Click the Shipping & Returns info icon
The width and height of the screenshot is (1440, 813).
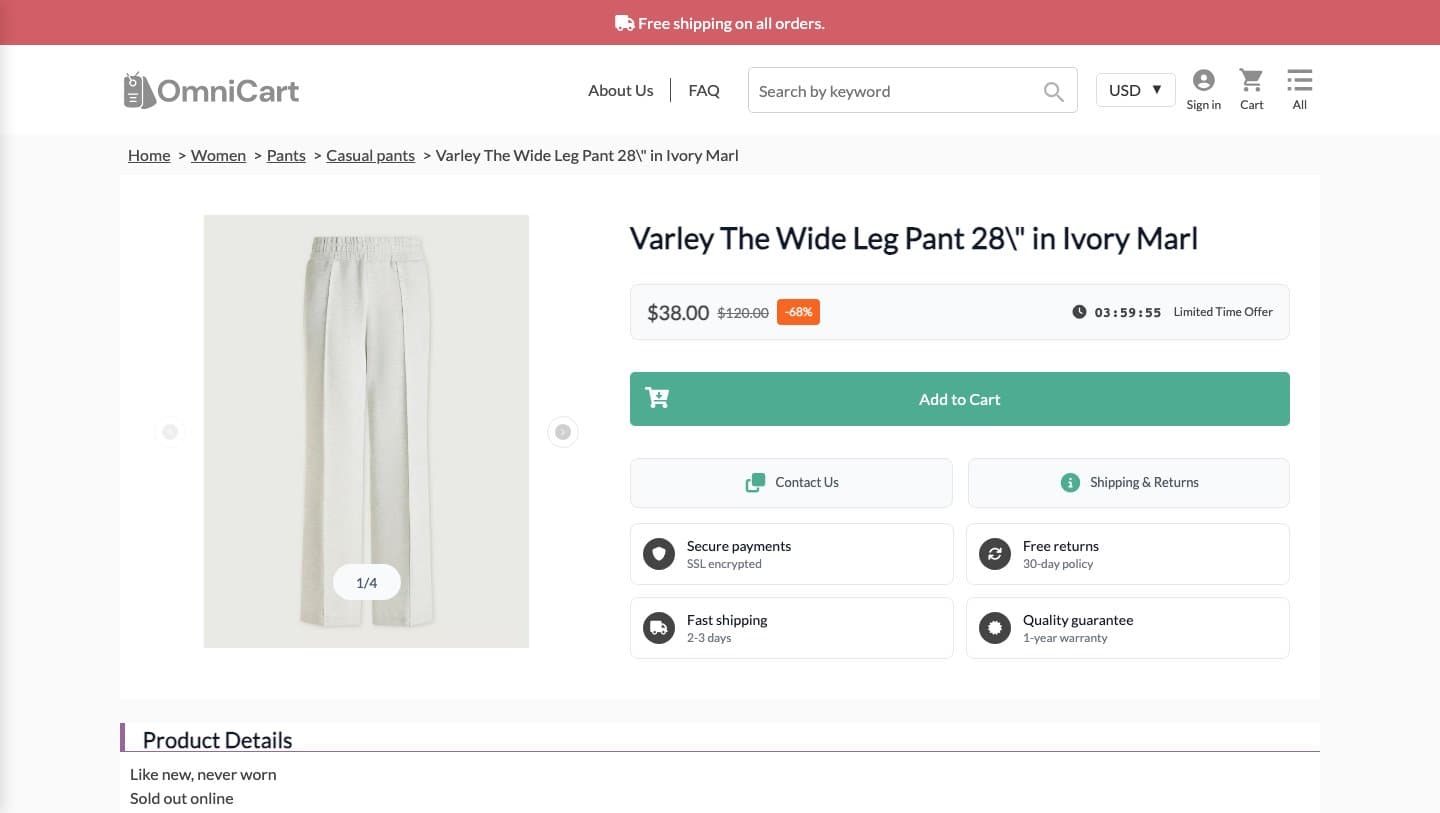pyautogui.click(x=1070, y=483)
